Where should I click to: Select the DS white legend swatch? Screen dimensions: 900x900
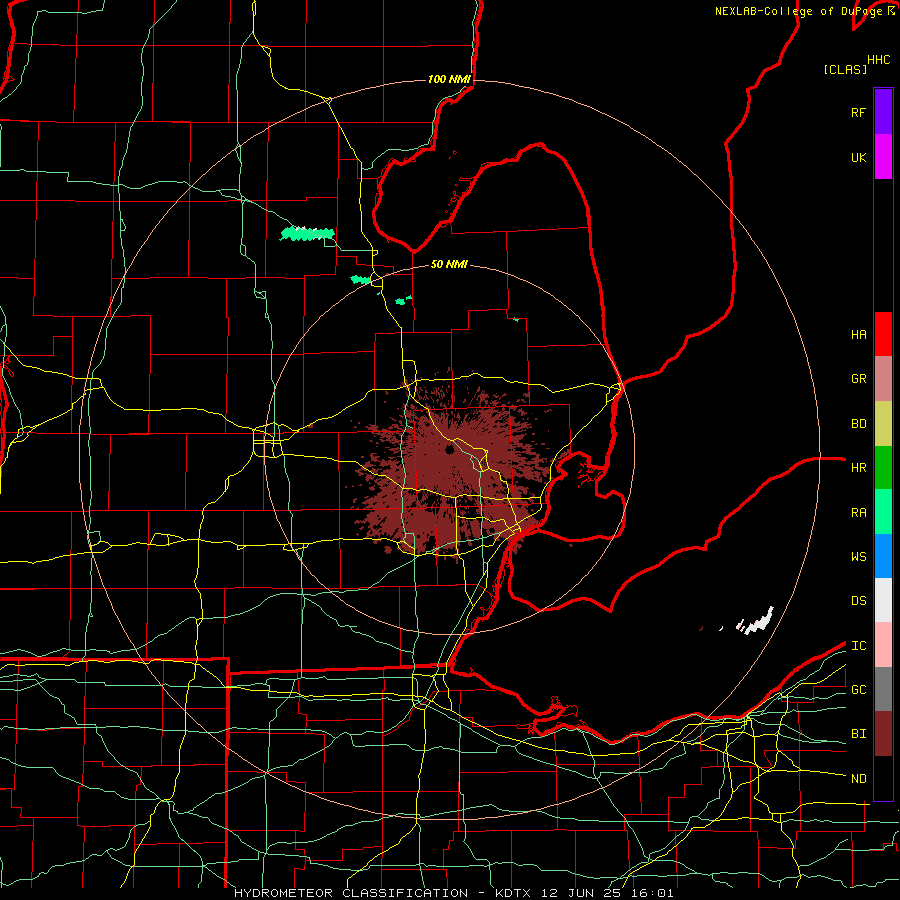coord(883,600)
